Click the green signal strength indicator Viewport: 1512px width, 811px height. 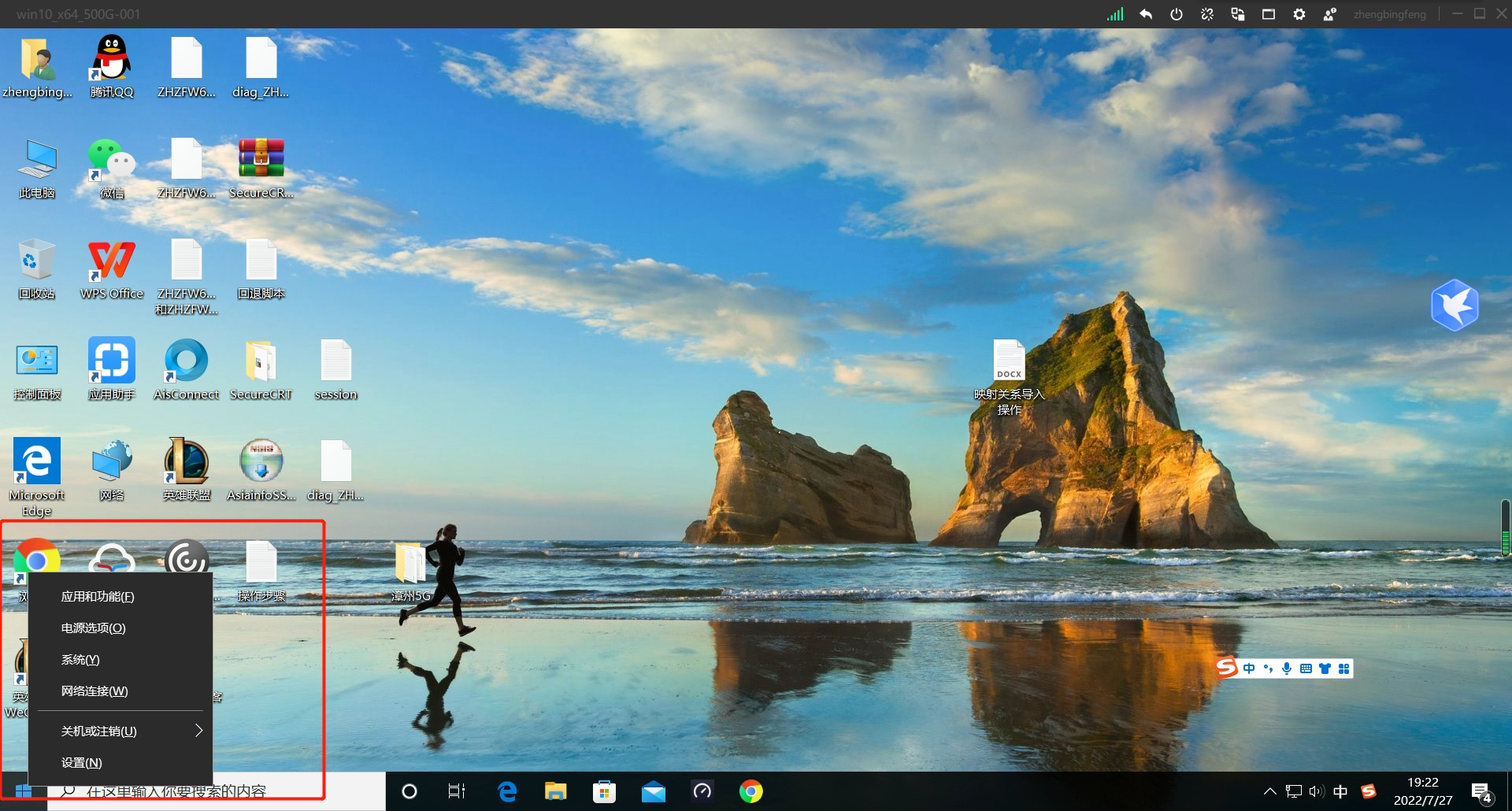coord(1115,14)
